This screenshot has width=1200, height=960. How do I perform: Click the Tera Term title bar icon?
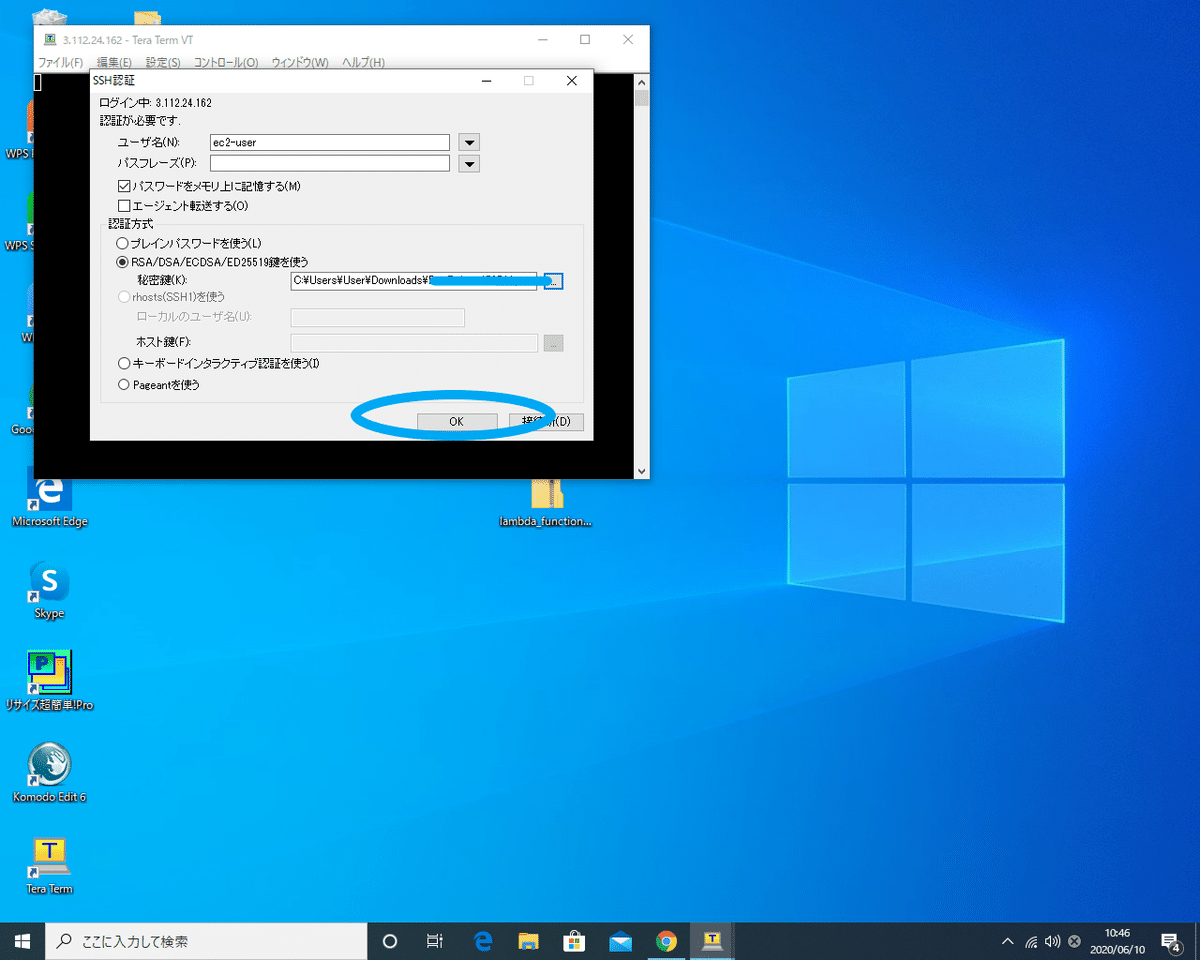[50, 40]
